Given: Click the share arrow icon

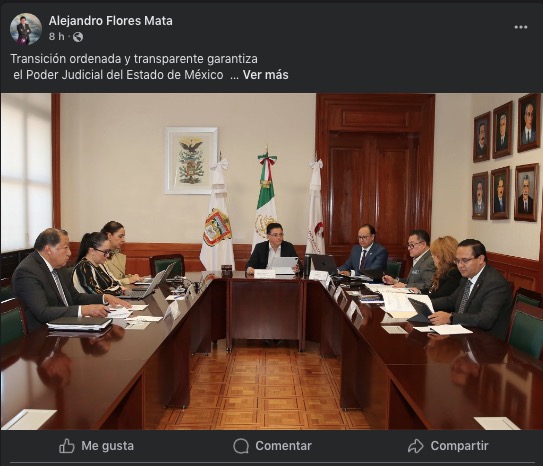Looking at the screenshot, I should [x=416, y=446].
